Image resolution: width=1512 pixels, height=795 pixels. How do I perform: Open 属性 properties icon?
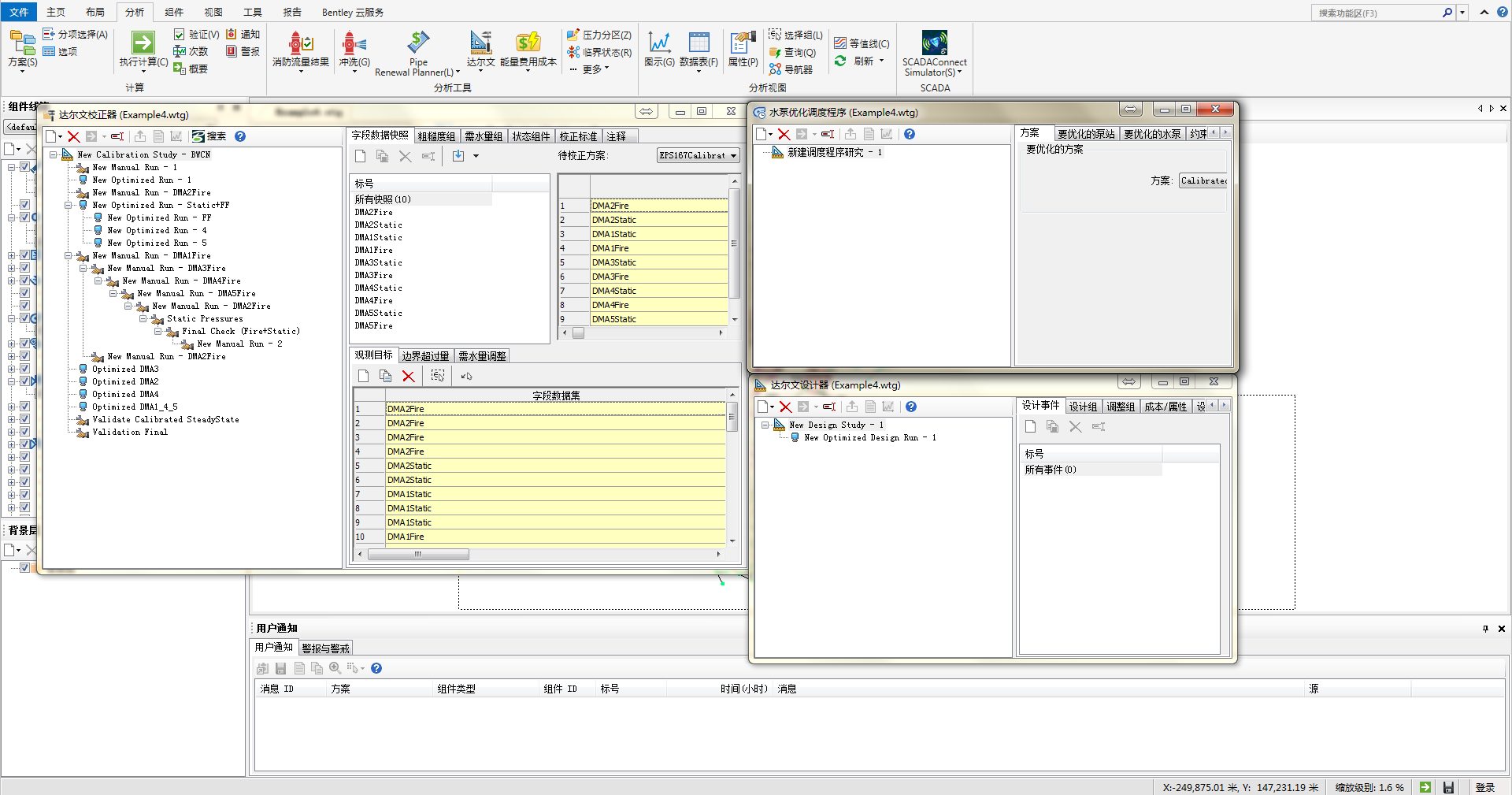[x=743, y=43]
